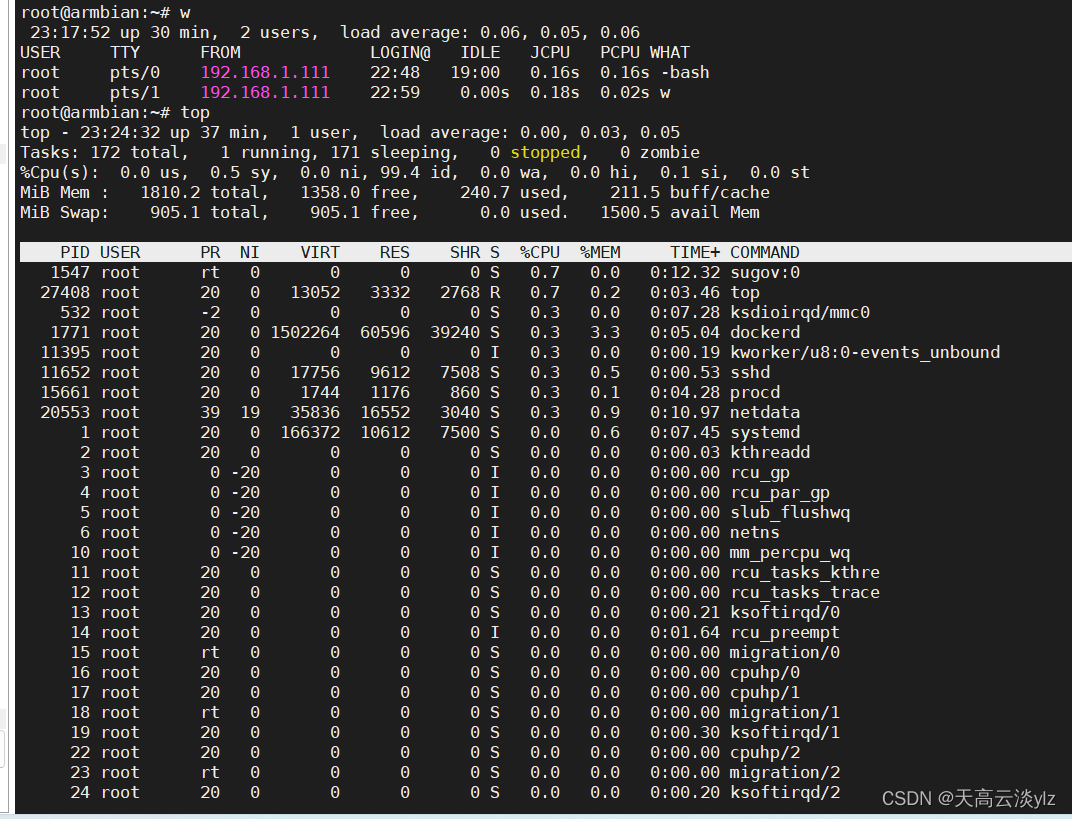1072x819 pixels.
Task: Click the netns process name
Action: click(754, 532)
